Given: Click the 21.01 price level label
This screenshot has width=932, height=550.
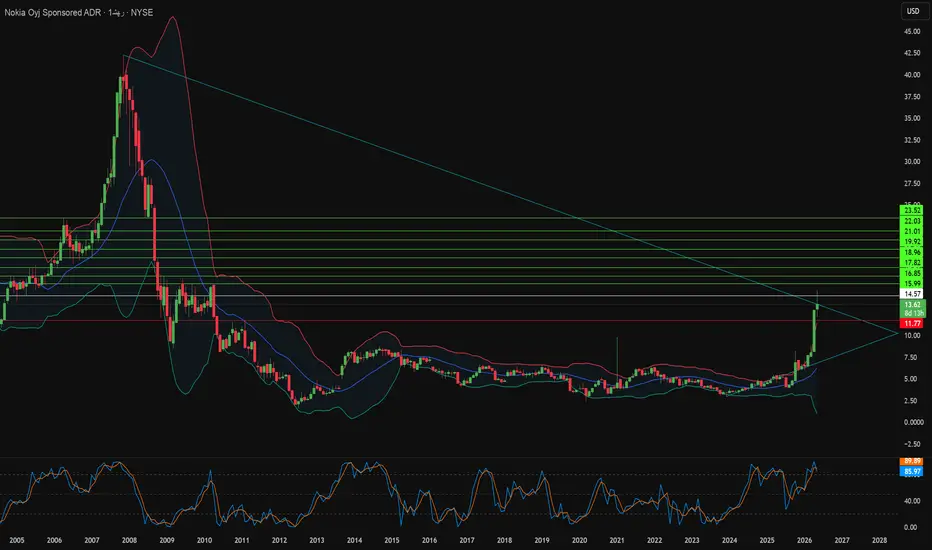Looking at the screenshot, I should [912, 231].
